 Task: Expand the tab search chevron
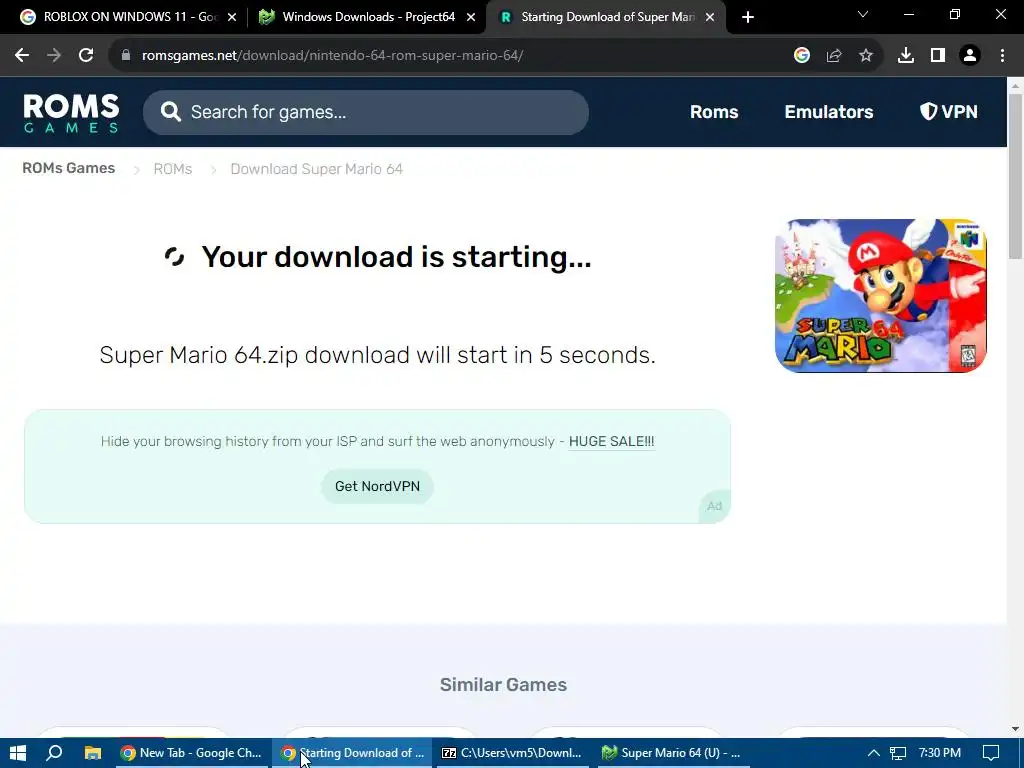(863, 14)
